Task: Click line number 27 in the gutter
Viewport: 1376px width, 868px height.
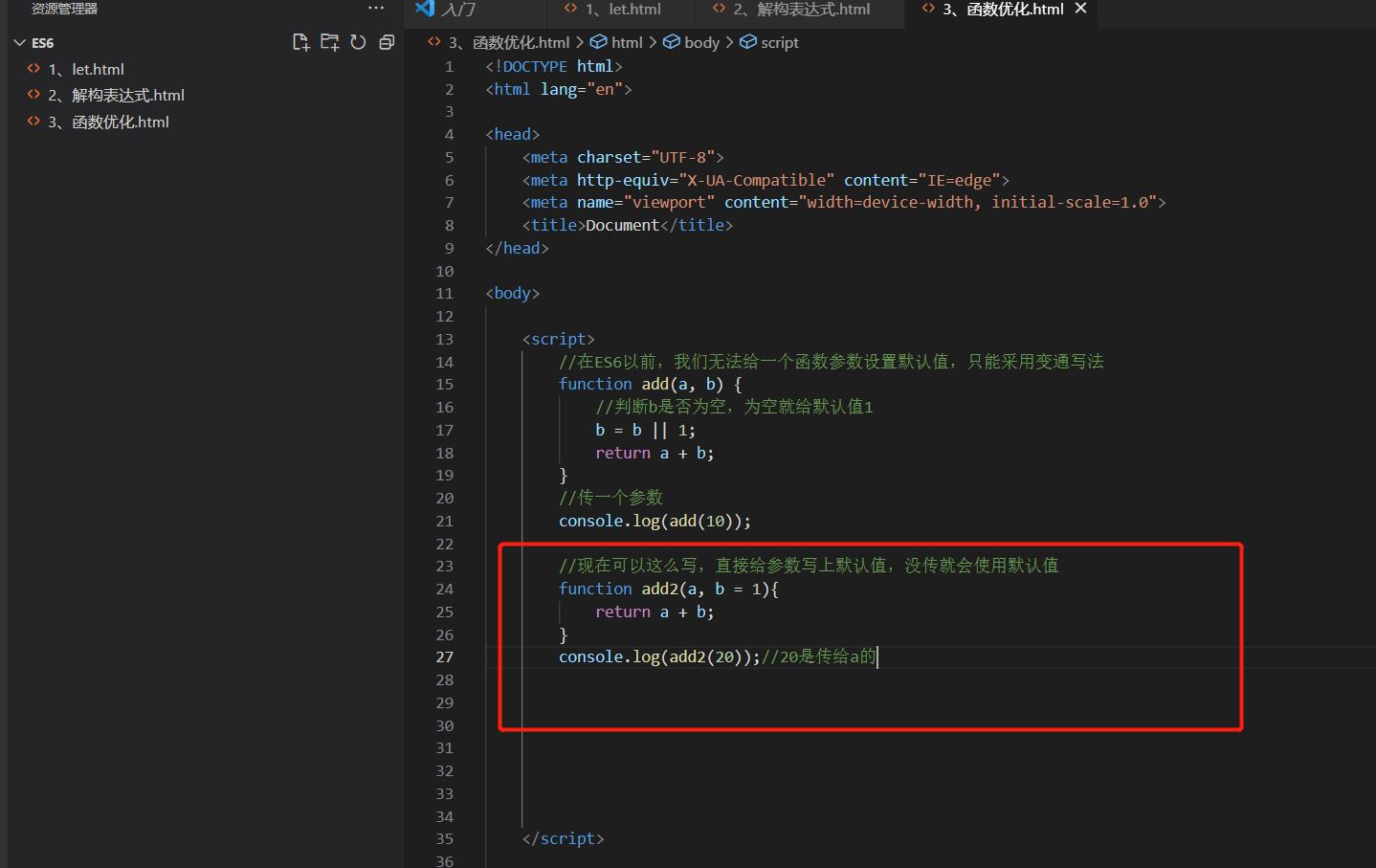Action: coord(444,657)
